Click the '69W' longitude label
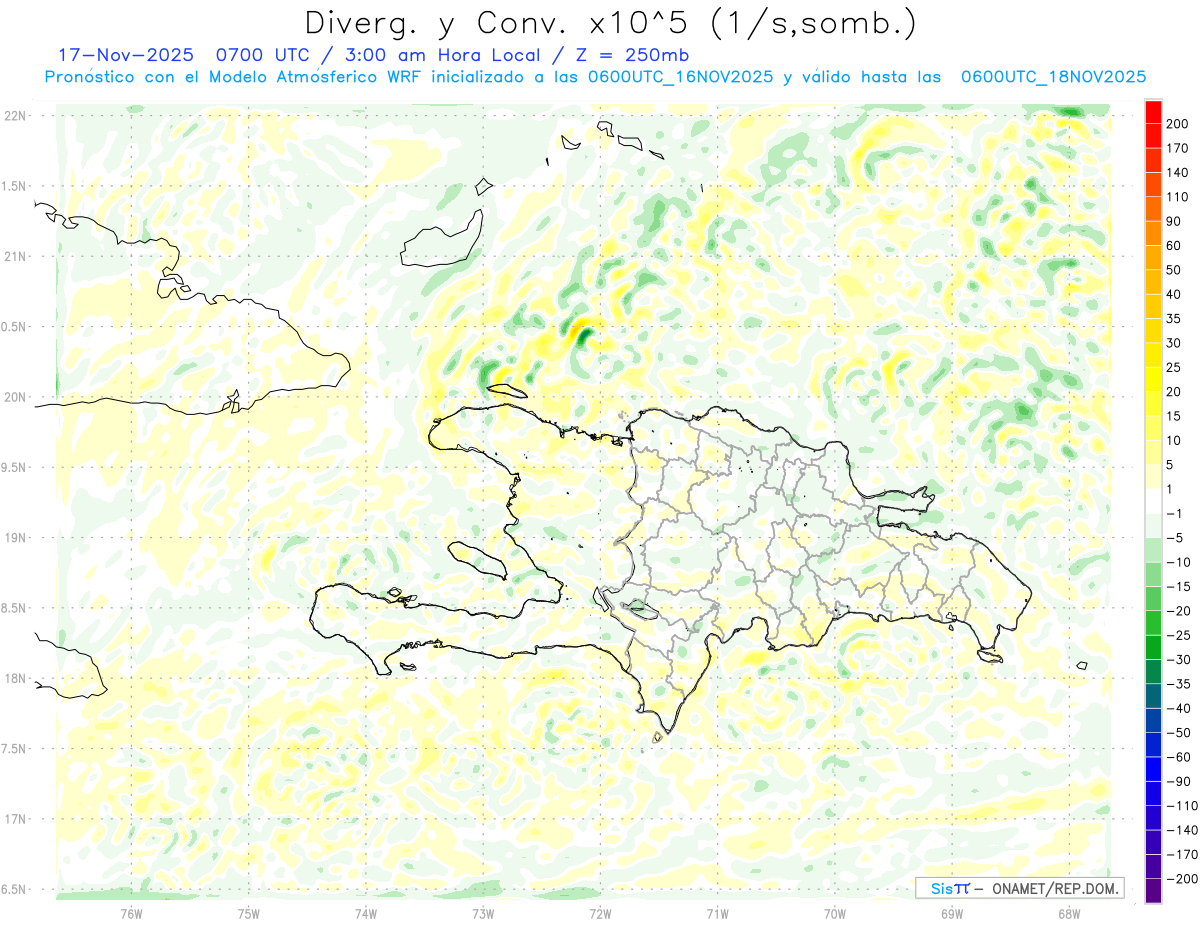This screenshot has width=1200, height=927. (952, 914)
